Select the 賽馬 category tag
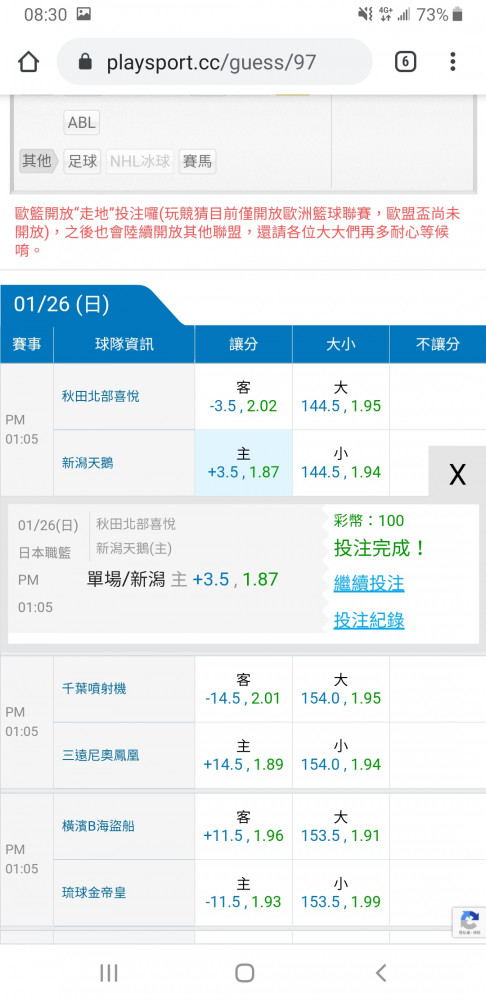The width and height of the screenshot is (486, 1000). point(197,161)
